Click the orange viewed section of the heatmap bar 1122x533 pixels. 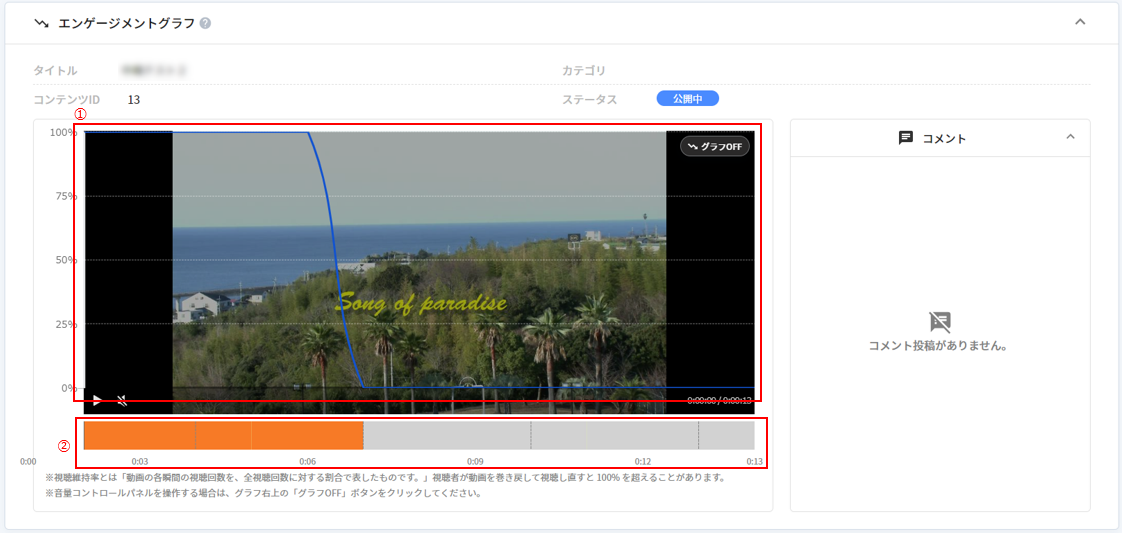[x=223, y=435]
